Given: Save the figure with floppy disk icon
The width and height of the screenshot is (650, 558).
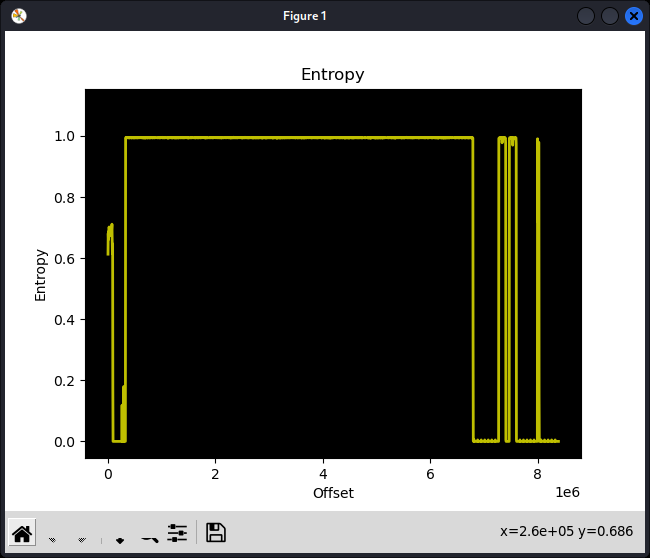Looking at the screenshot, I should pos(215,533).
